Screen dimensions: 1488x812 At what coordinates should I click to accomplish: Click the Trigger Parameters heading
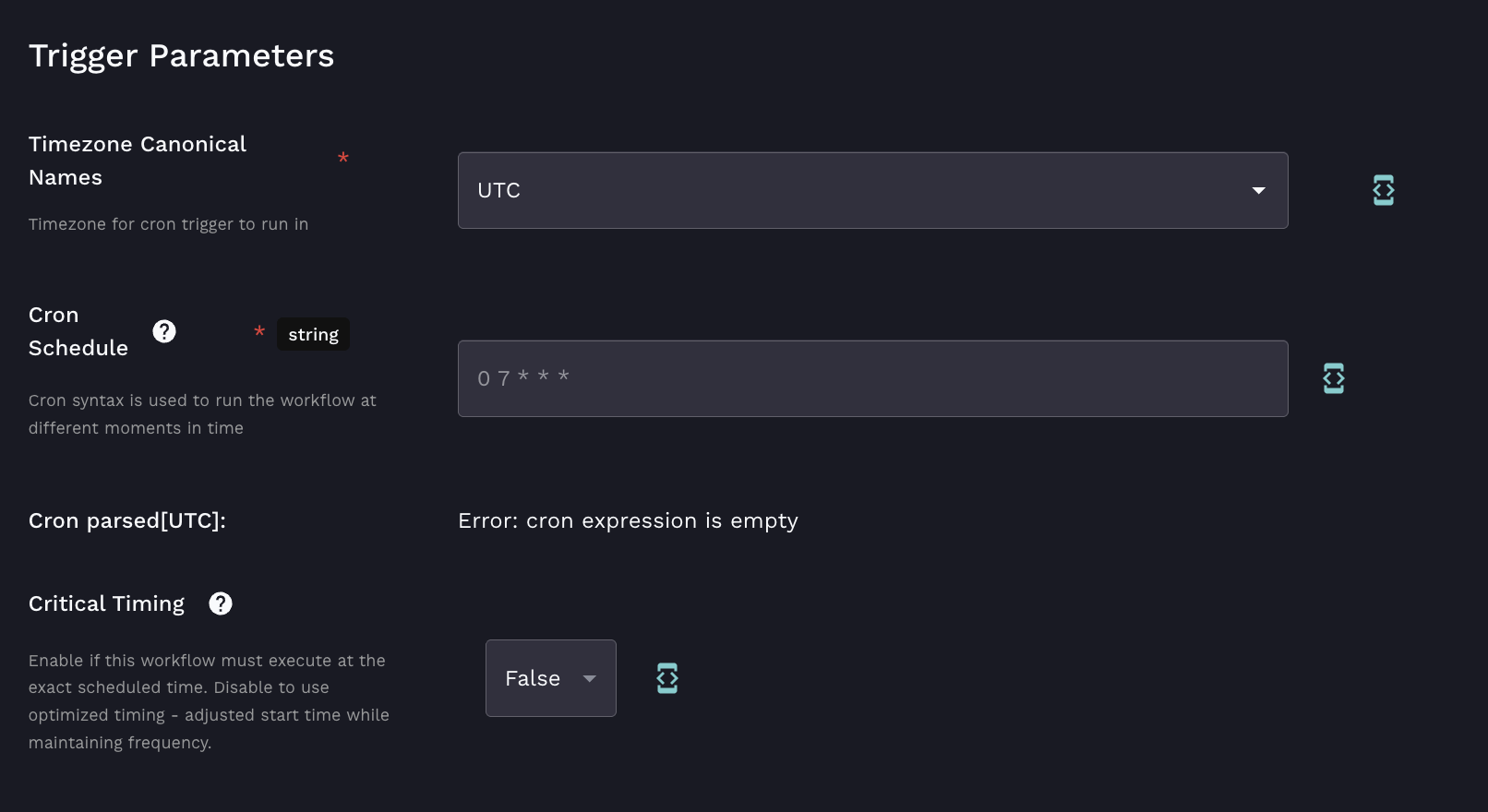pos(181,56)
